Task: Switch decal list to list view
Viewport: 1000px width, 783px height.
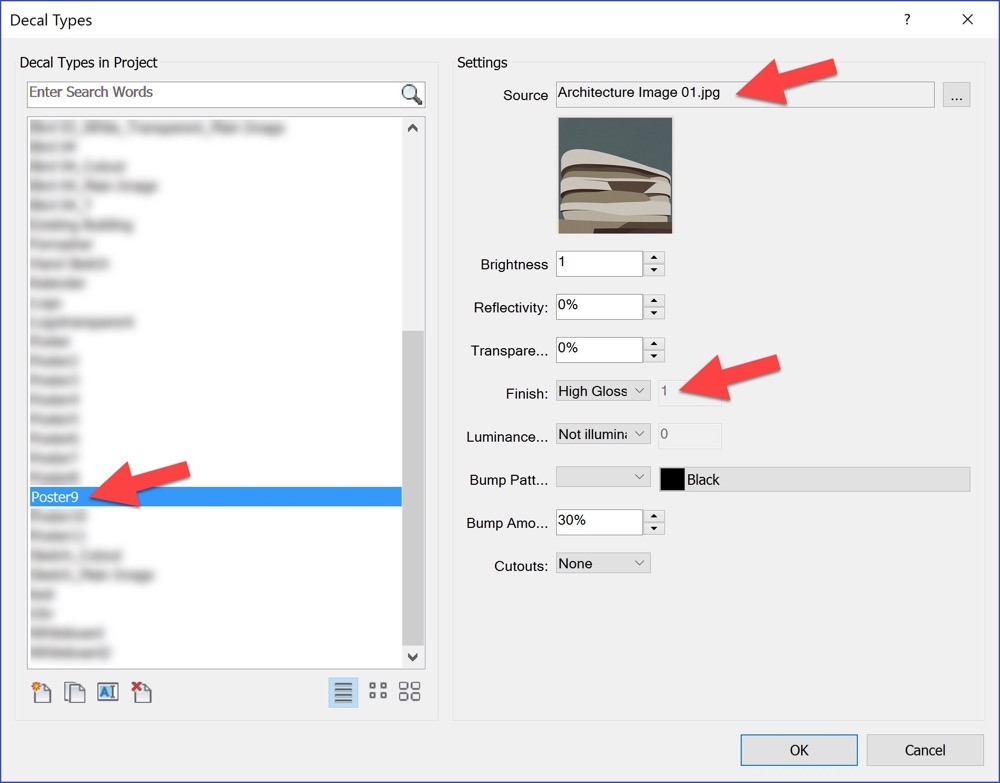Action: coord(343,691)
